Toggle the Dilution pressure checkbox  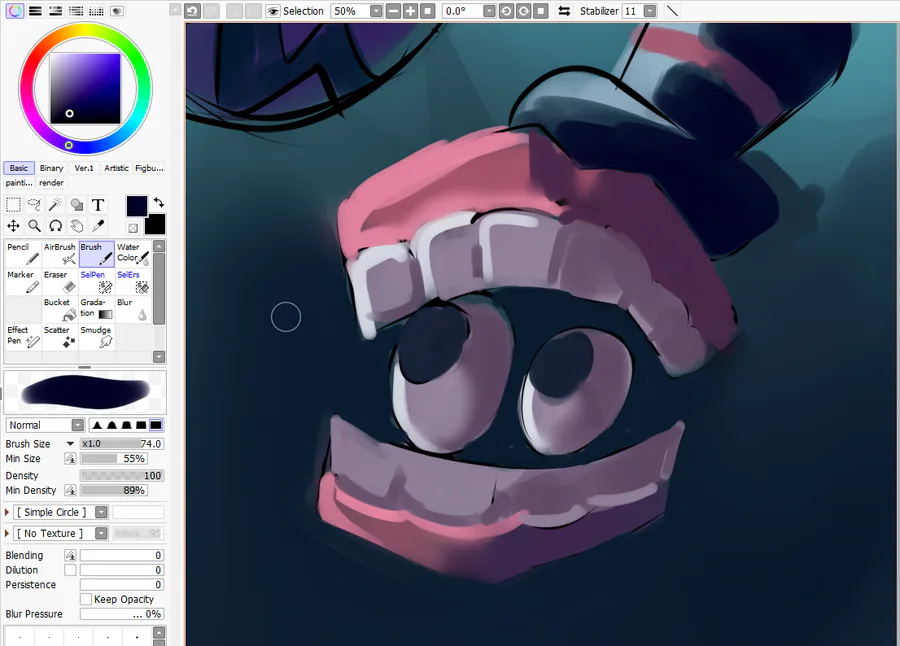pyautogui.click(x=70, y=570)
